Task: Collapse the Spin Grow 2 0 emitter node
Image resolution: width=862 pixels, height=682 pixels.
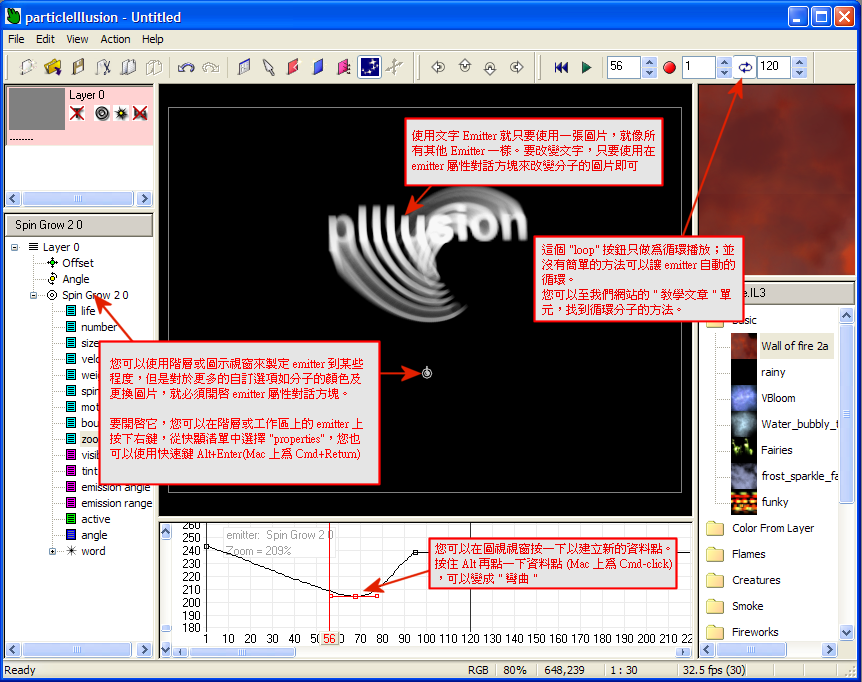Action: [x=33, y=295]
